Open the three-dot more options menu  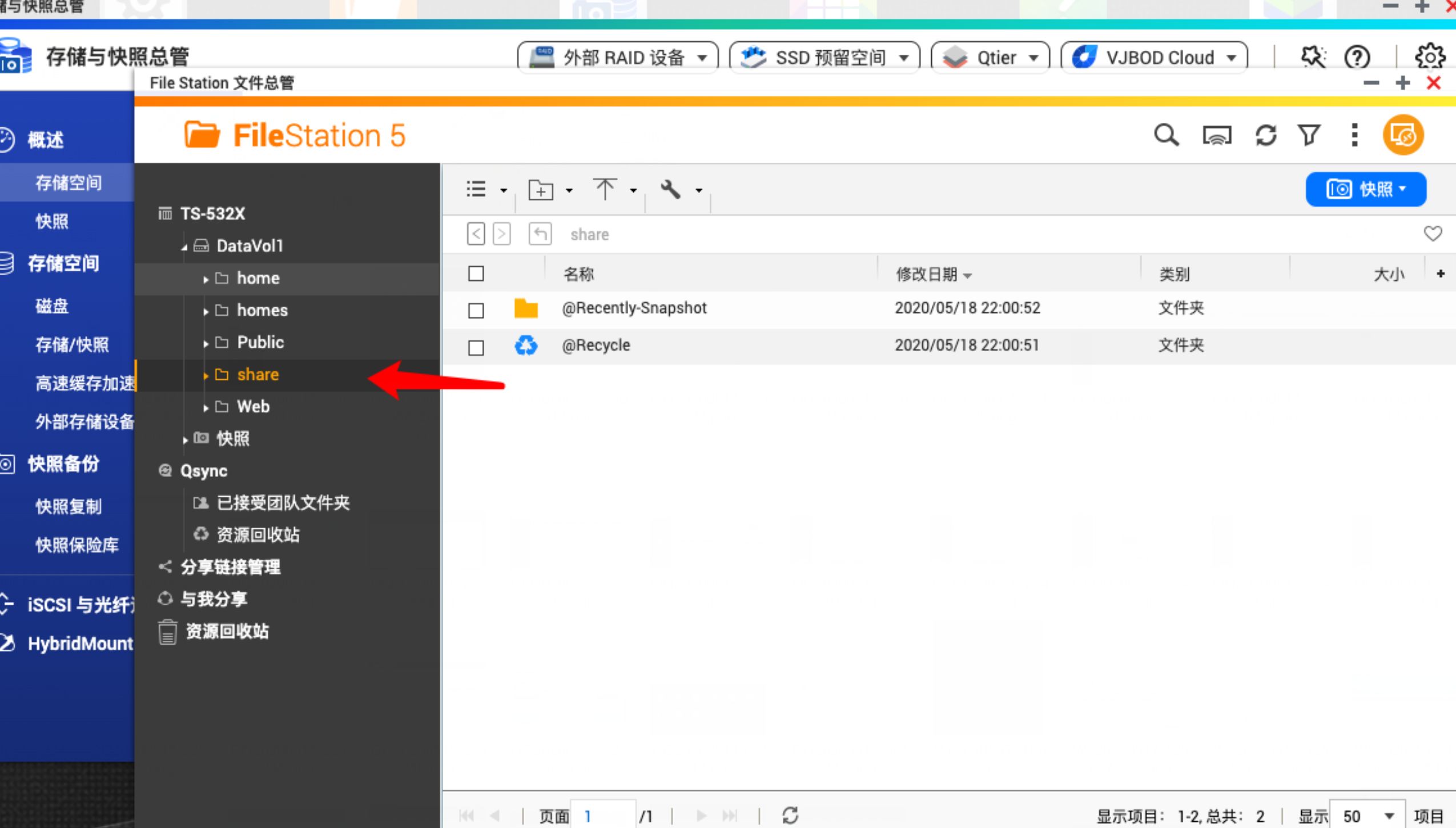point(1354,136)
